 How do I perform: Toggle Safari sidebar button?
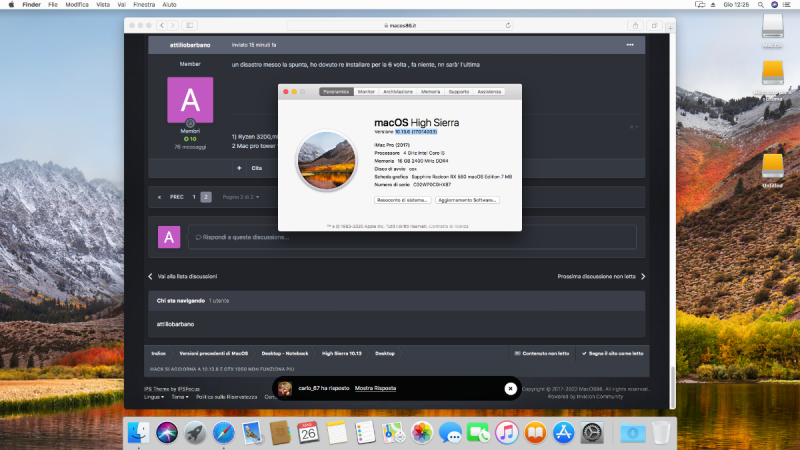coord(189,26)
